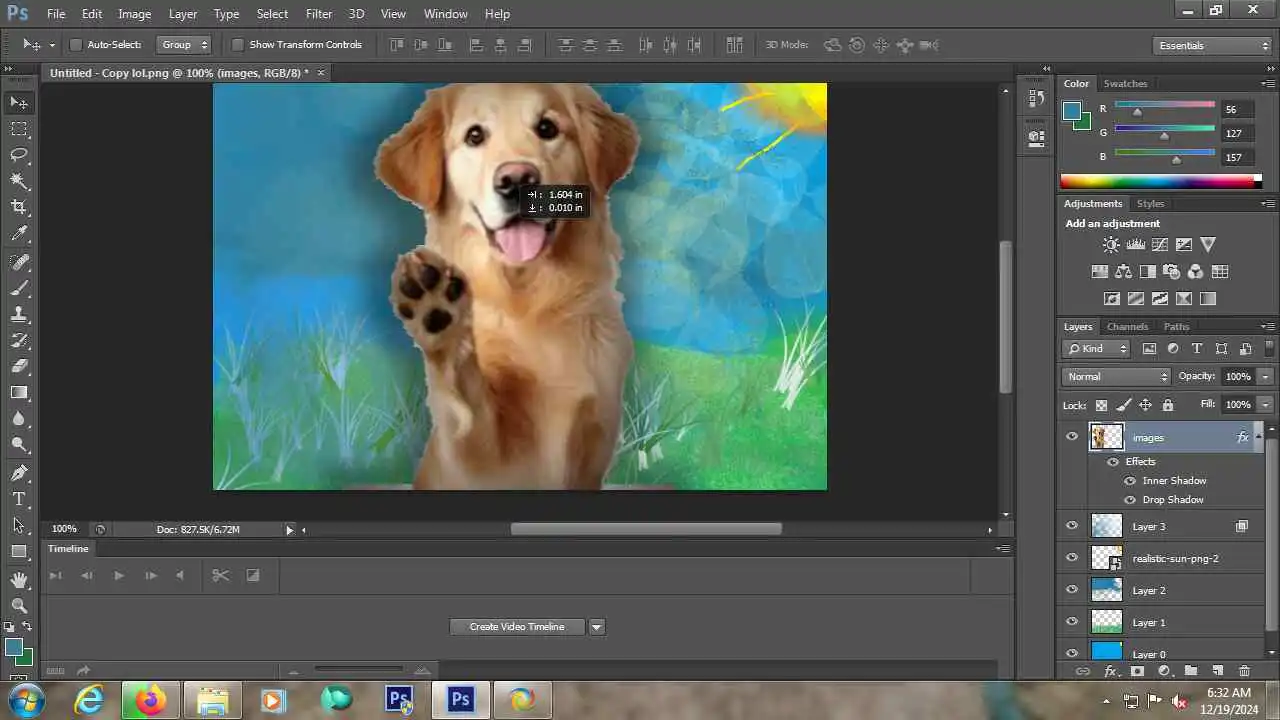This screenshot has width=1280, height=720.
Task: Select the Lasso tool
Action: pyautogui.click(x=19, y=155)
